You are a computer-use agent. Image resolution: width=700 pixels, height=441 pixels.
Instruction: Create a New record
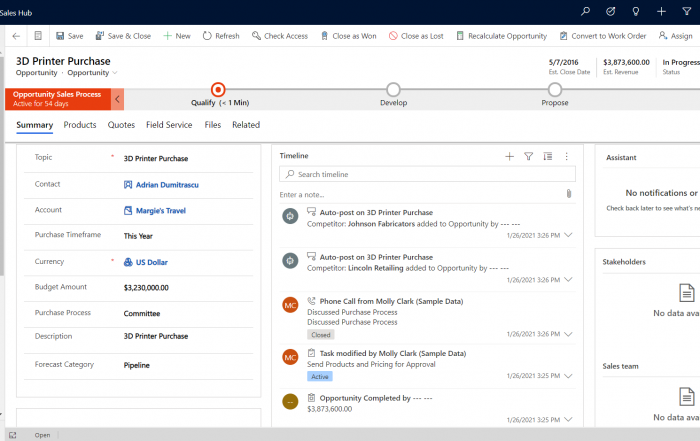[x=177, y=36]
